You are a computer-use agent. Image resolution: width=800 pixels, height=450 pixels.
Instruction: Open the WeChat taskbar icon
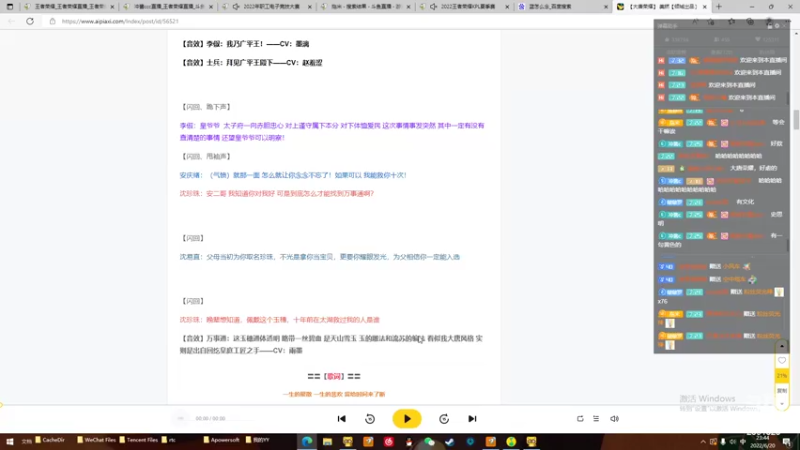pyautogui.click(x=429, y=441)
